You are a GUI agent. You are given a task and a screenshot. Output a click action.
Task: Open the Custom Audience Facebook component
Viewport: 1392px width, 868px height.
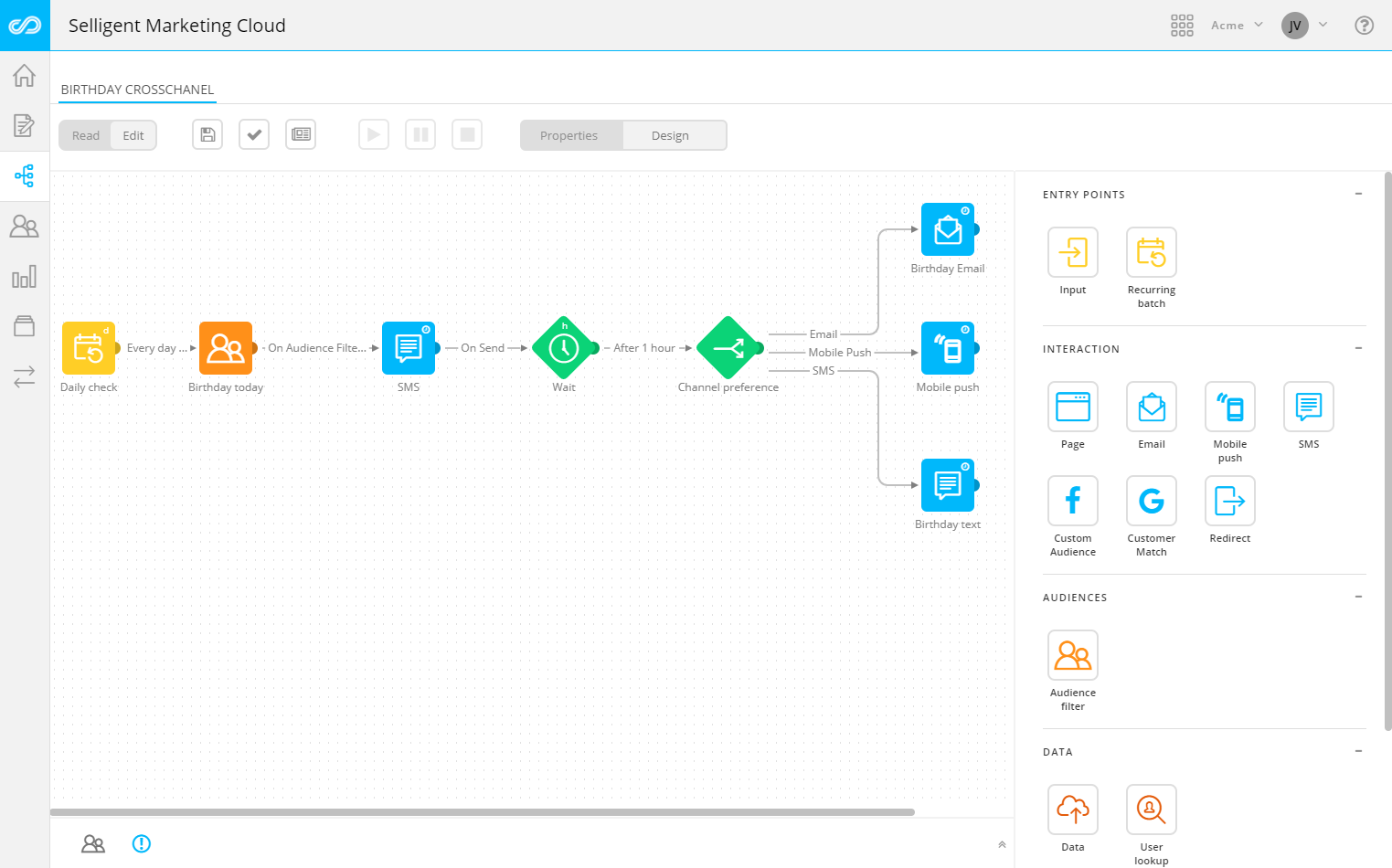[1072, 501]
